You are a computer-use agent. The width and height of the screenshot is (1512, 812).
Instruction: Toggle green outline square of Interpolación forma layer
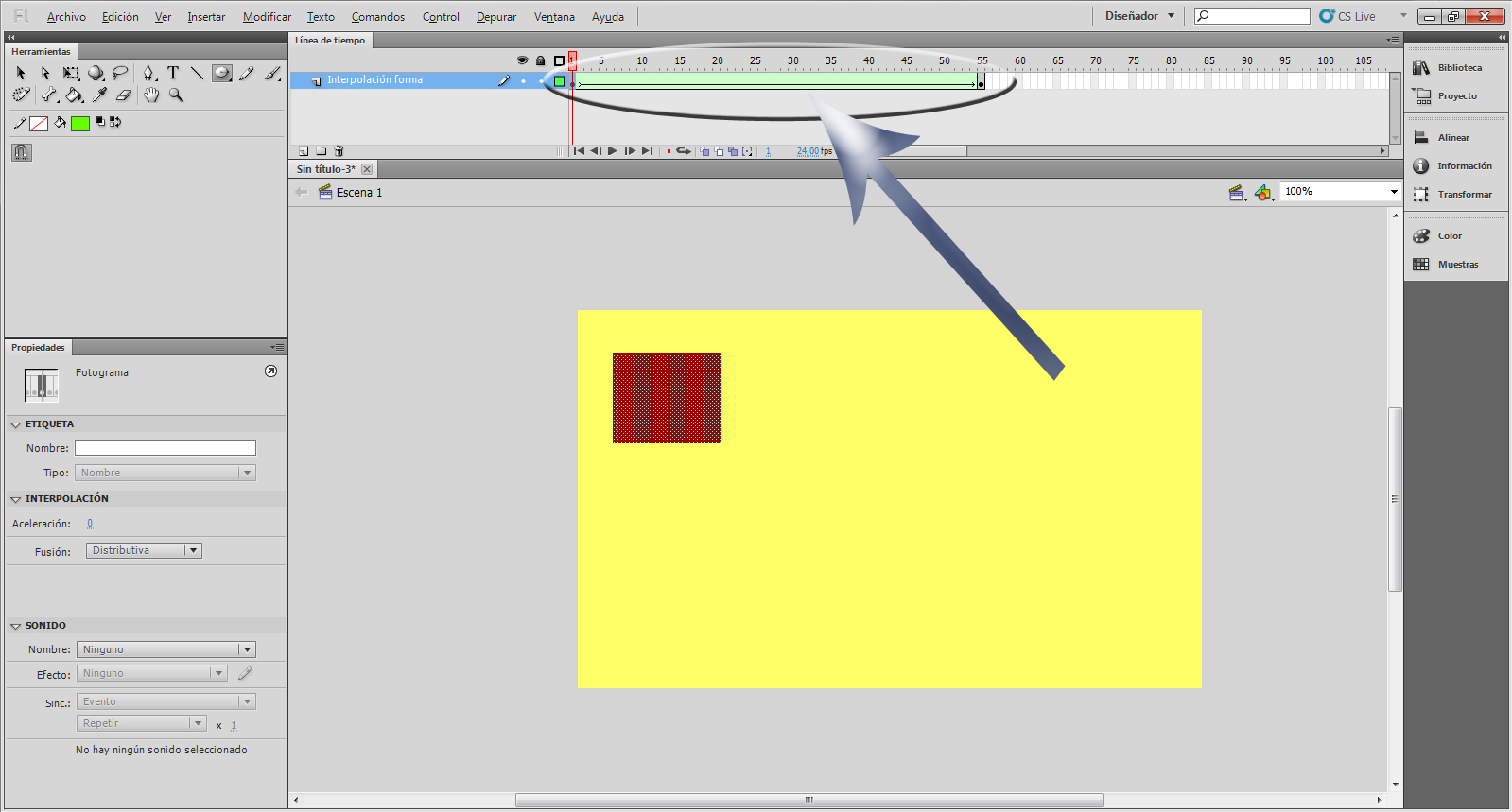tap(559, 81)
